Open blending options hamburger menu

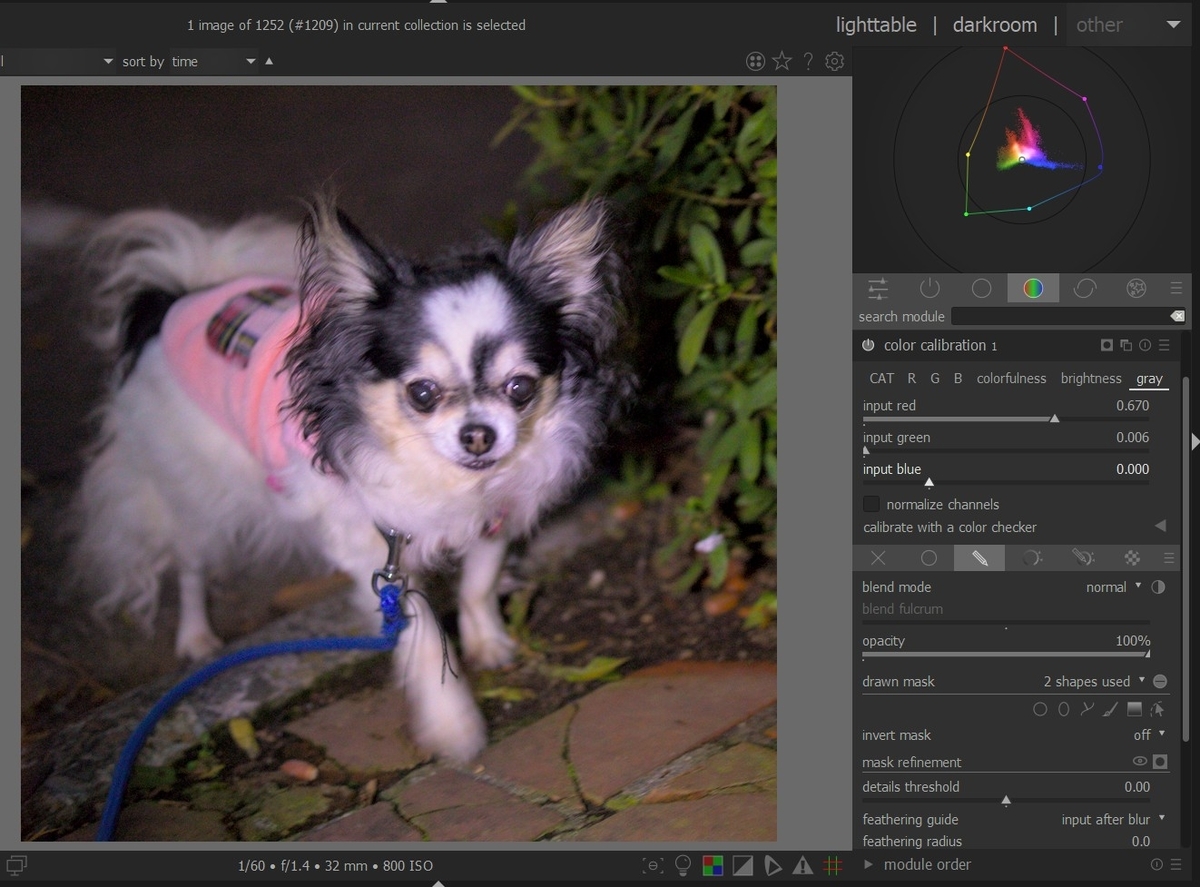pos(1169,558)
